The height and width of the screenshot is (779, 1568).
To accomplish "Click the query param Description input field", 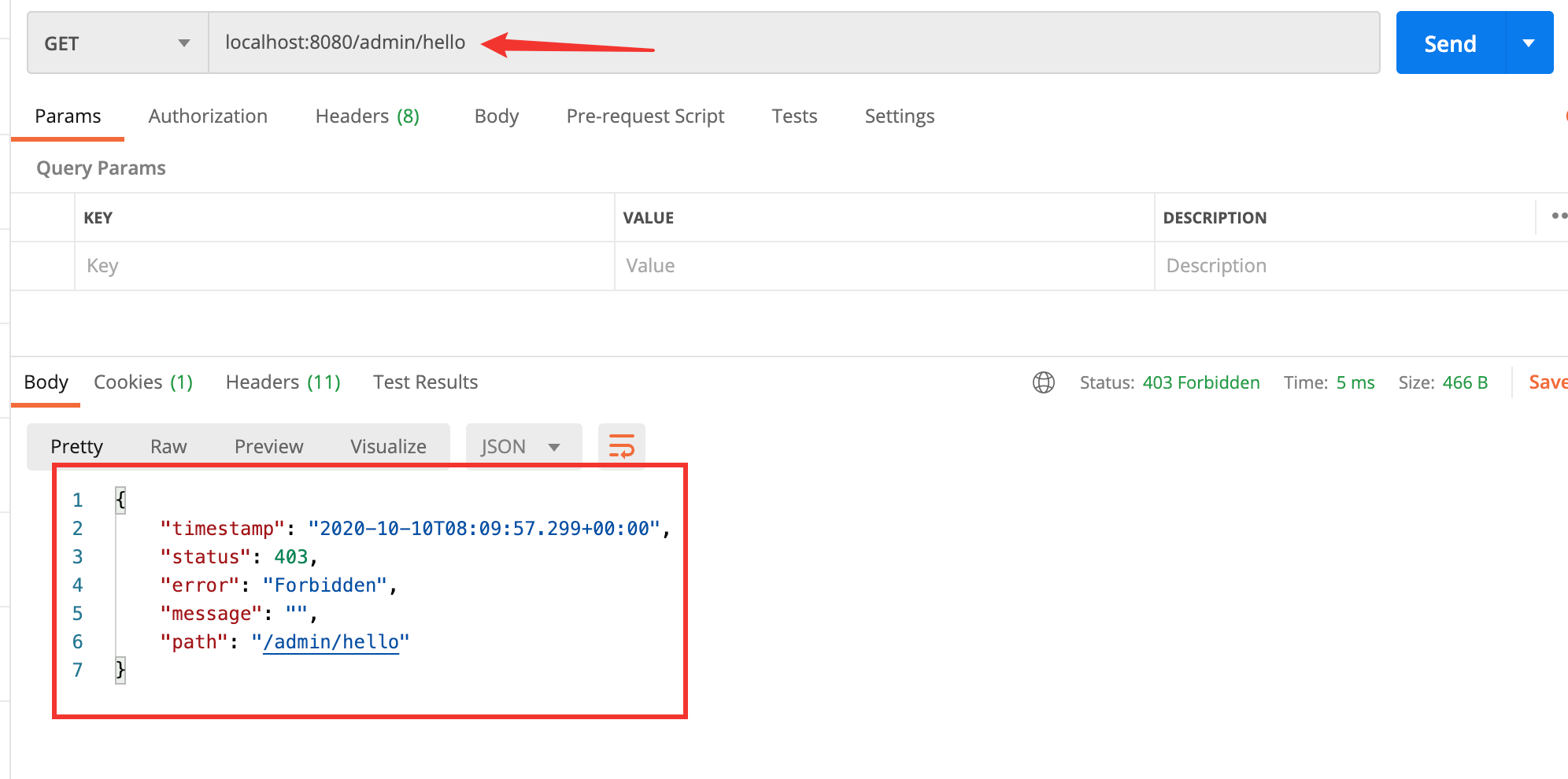I will coord(1361,266).
